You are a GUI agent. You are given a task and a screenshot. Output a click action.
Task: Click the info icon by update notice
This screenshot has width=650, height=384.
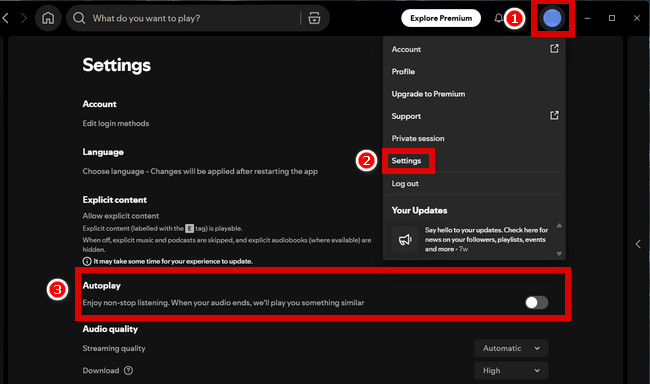click(87, 261)
